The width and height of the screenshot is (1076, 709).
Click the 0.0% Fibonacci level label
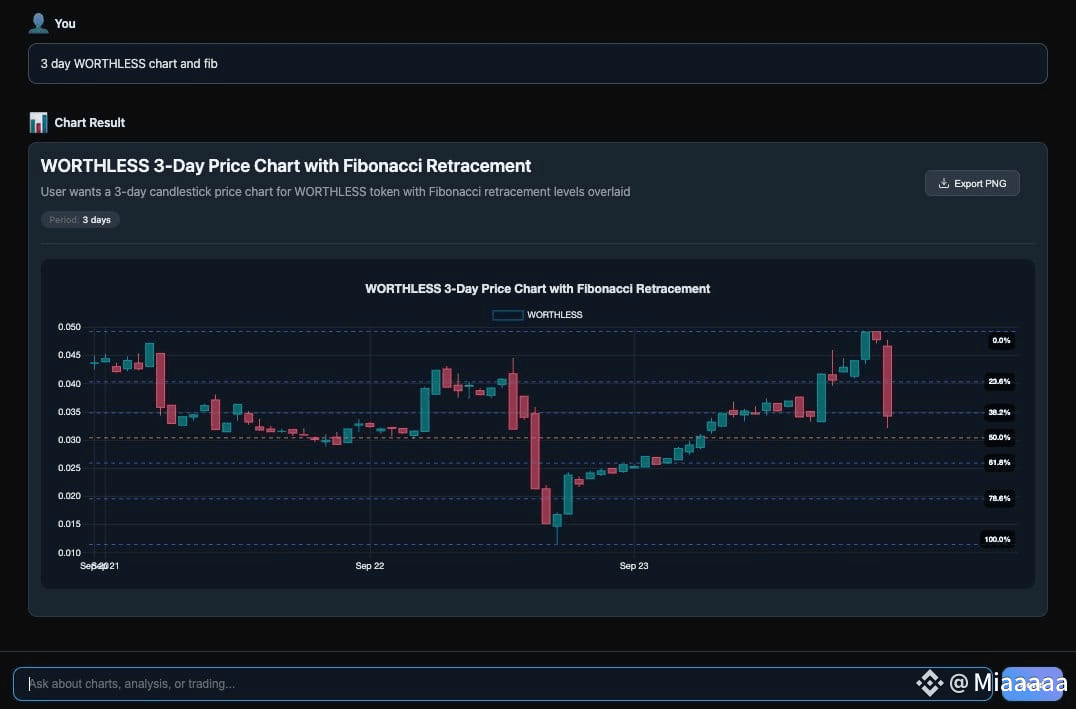coord(1001,340)
